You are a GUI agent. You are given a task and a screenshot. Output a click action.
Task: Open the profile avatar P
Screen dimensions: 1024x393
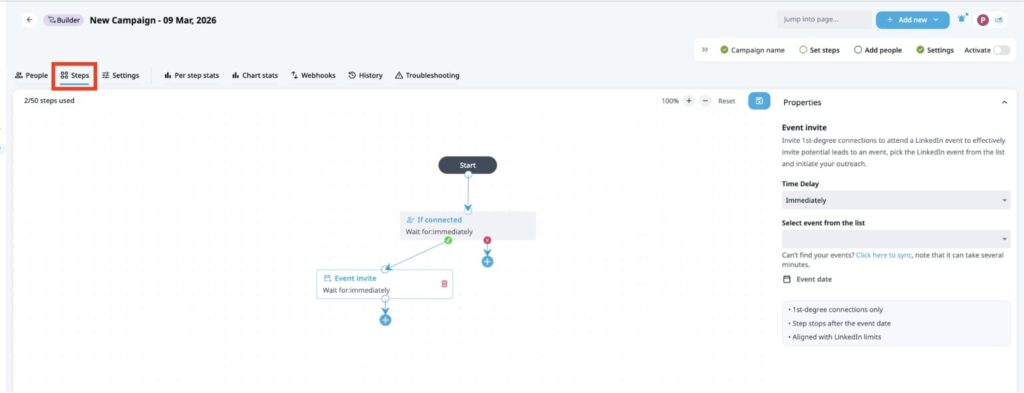[x=982, y=20]
